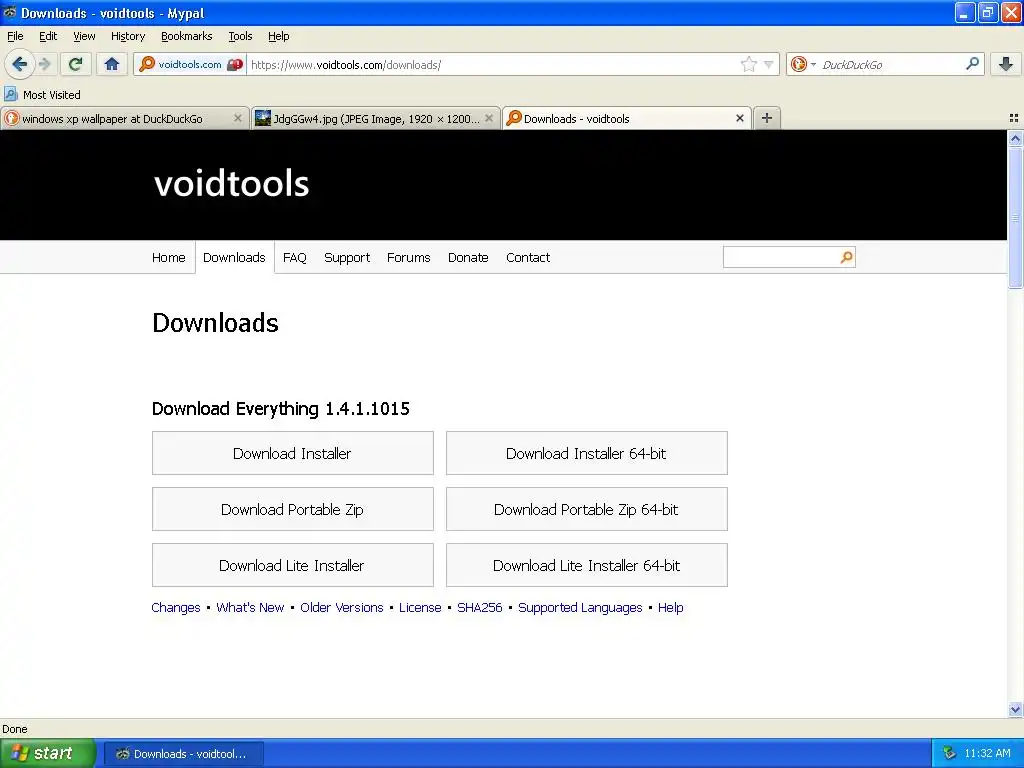
Task: Open the Support nav link
Action: pyautogui.click(x=347, y=257)
